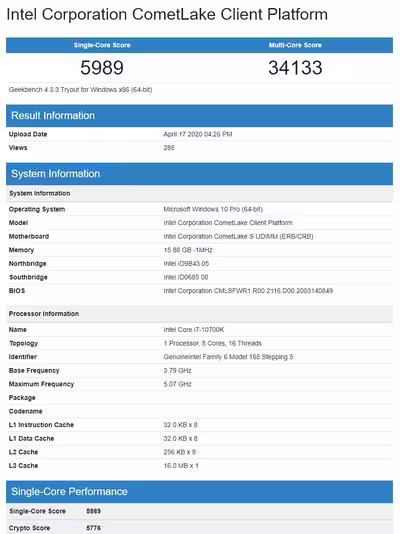Click the L3 Cache 16.0 MB value
This screenshot has width=400, height=534.
tap(181, 466)
